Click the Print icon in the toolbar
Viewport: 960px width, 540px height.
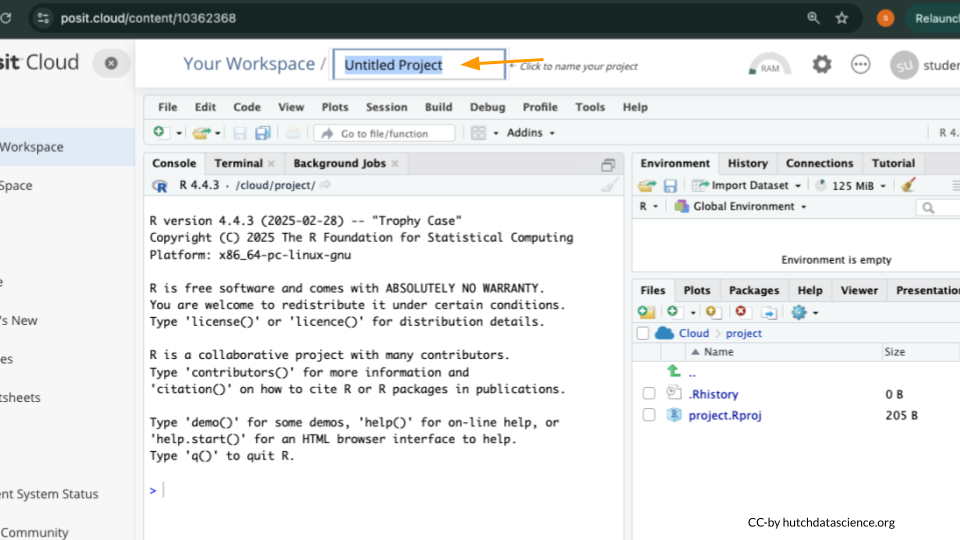pos(293,133)
